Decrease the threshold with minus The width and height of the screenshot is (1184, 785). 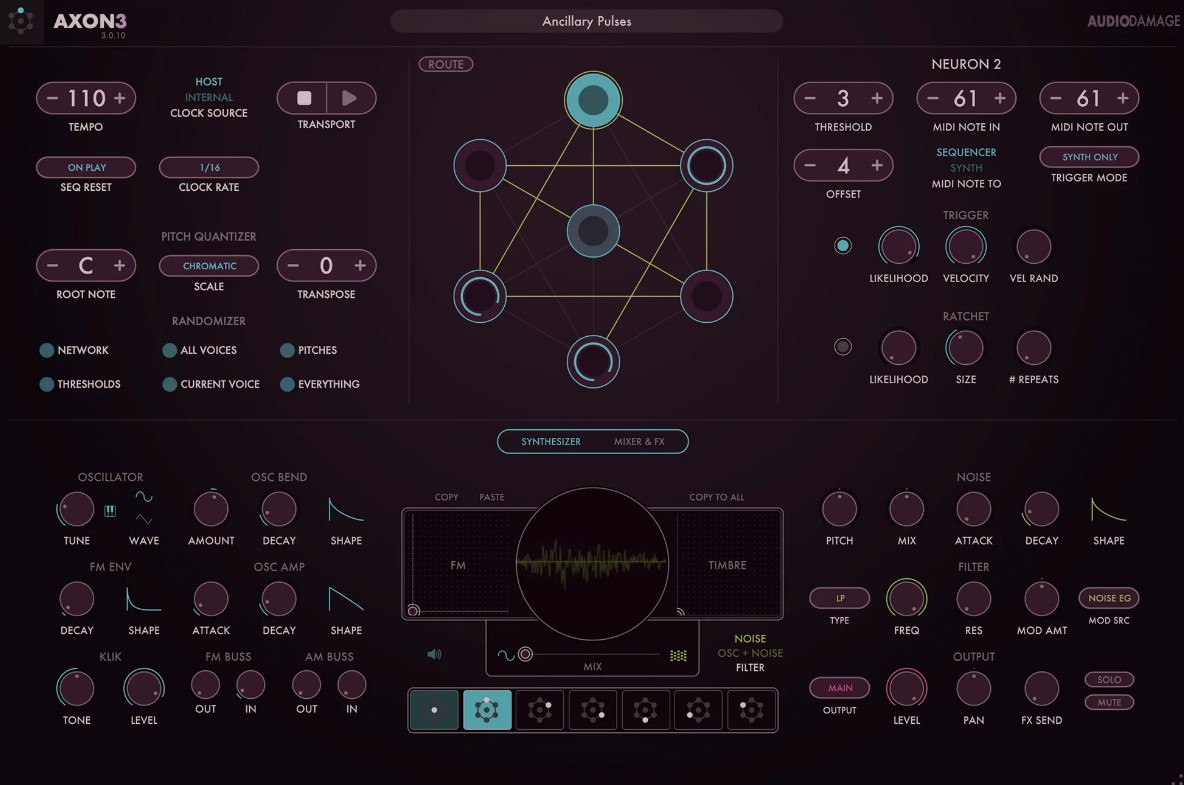tap(810, 98)
